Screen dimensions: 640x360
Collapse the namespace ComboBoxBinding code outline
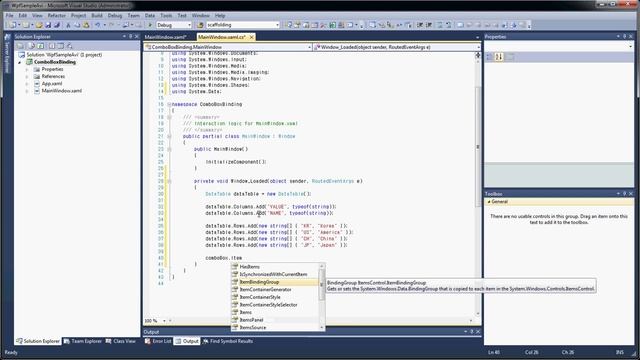pyautogui.click(x=169, y=104)
